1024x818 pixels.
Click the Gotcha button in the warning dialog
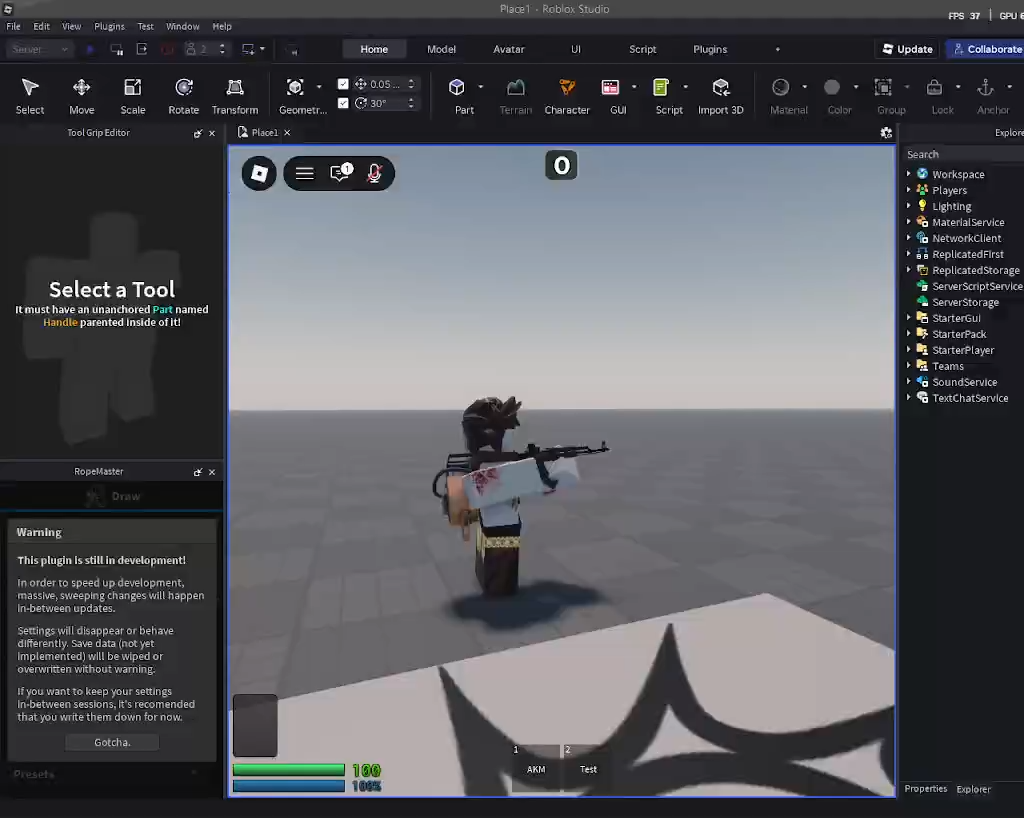pyautogui.click(x=111, y=741)
